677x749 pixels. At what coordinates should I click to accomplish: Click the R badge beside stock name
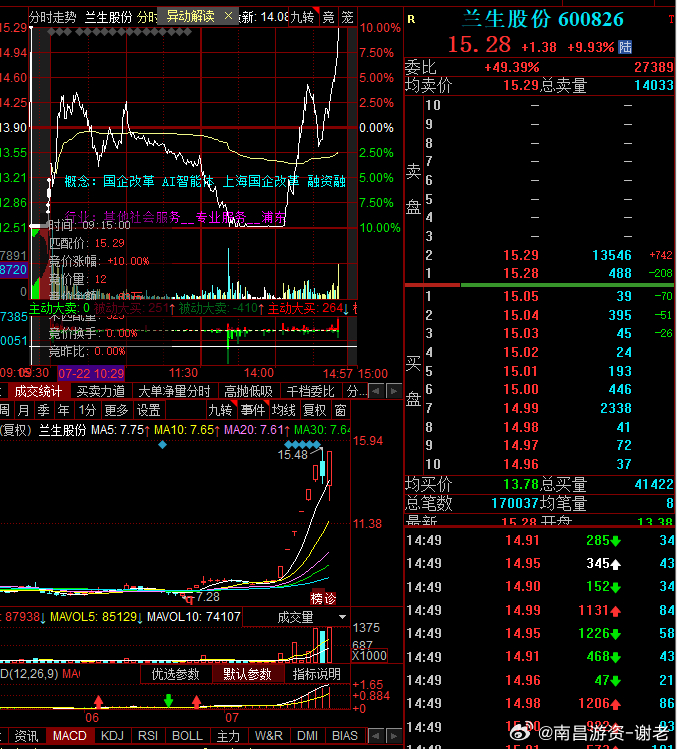click(x=411, y=19)
